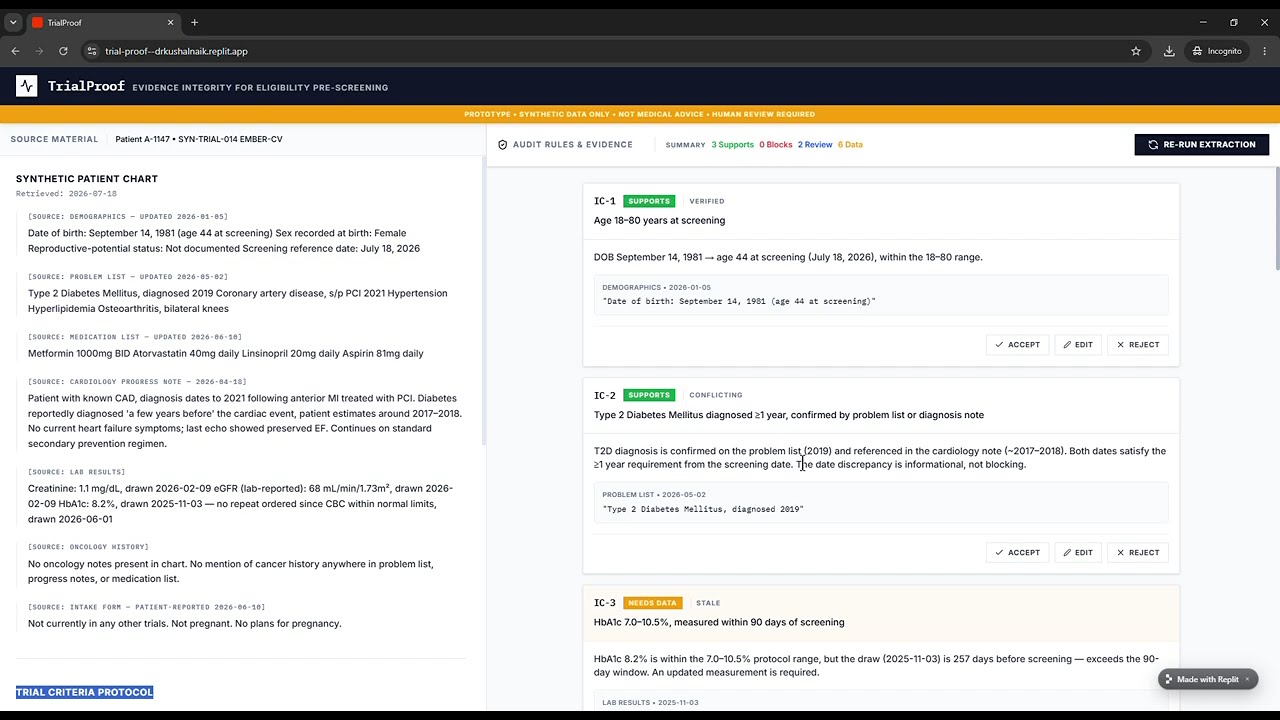The height and width of the screenshot is (720, 1280).
Task: Click the SUPPORTS badge on IC-2
Action: click(649, 395)
